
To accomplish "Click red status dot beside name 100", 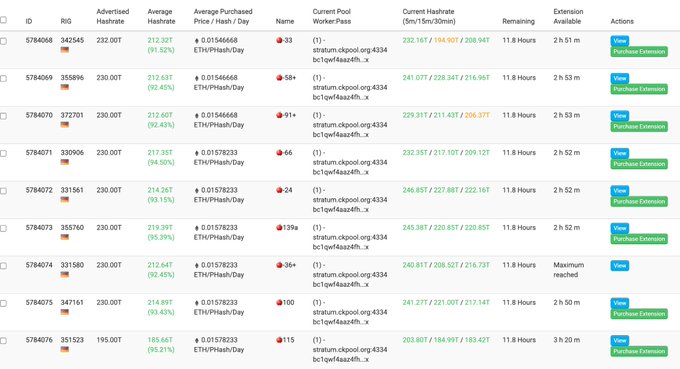I will [279, 303].
